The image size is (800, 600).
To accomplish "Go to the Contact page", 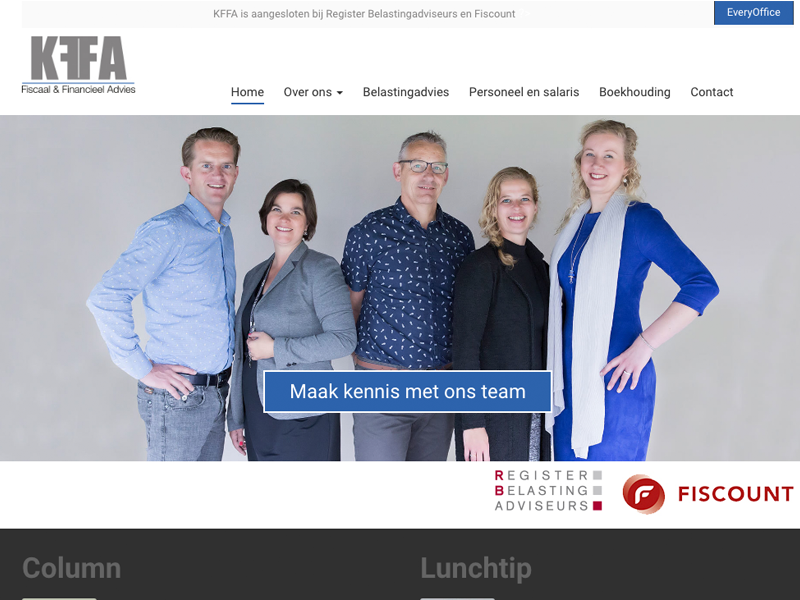I will point(712,92).
